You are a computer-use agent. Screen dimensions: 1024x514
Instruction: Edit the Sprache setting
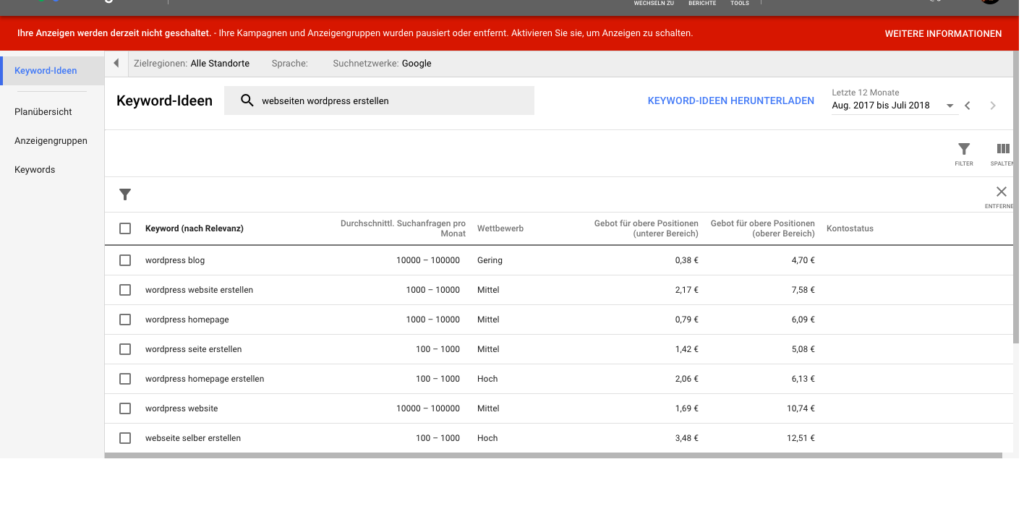289,63
